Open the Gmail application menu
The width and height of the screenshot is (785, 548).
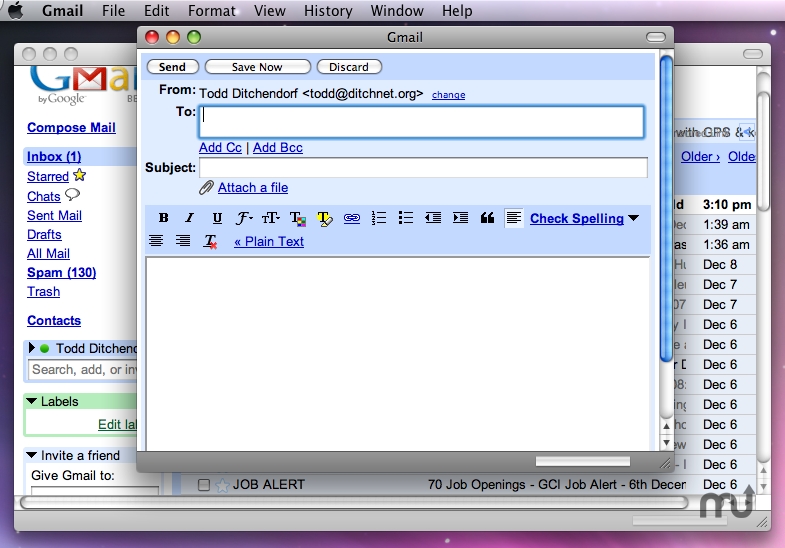point(62,11)
